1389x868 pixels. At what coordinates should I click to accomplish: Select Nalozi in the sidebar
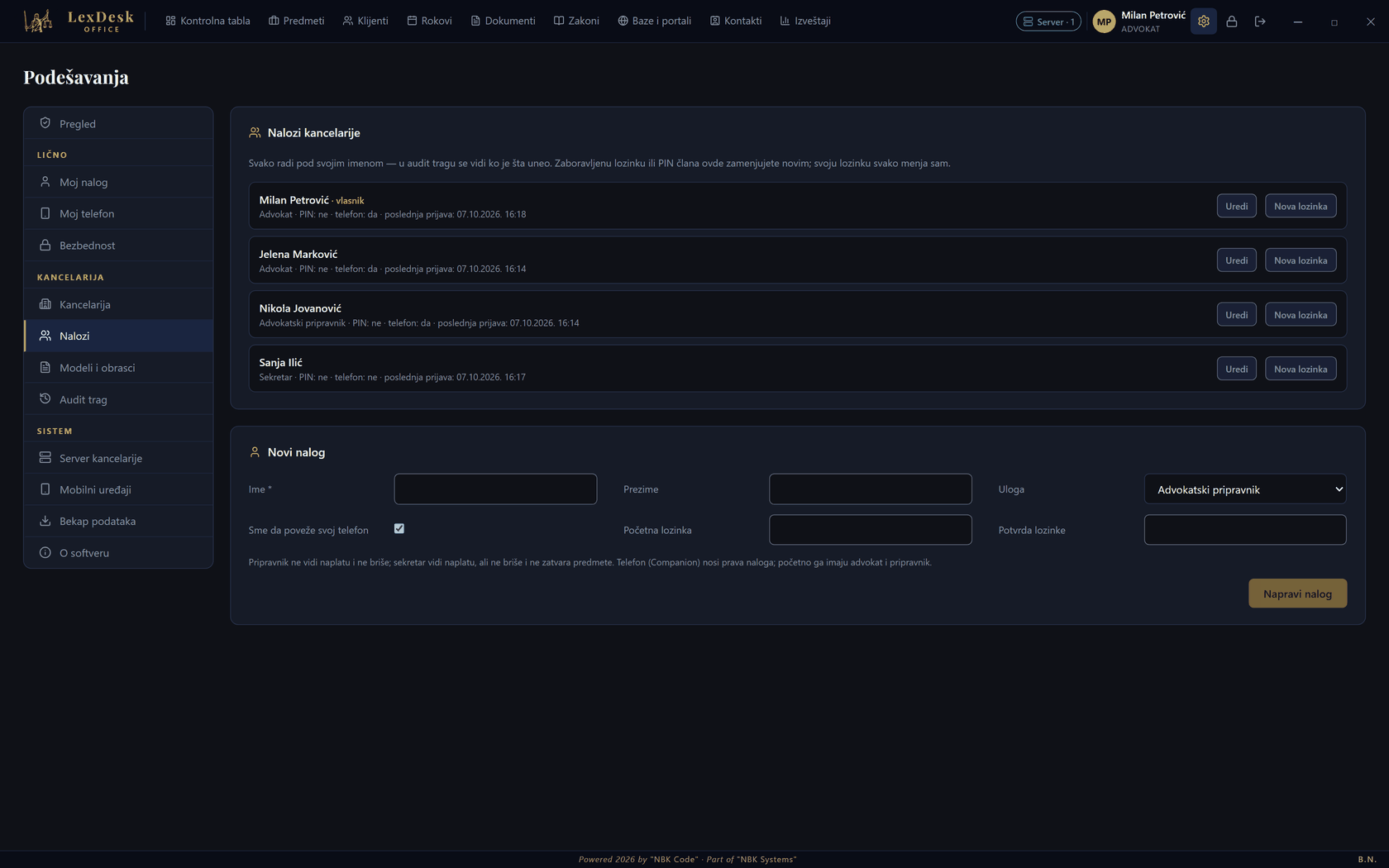point(118,336)
